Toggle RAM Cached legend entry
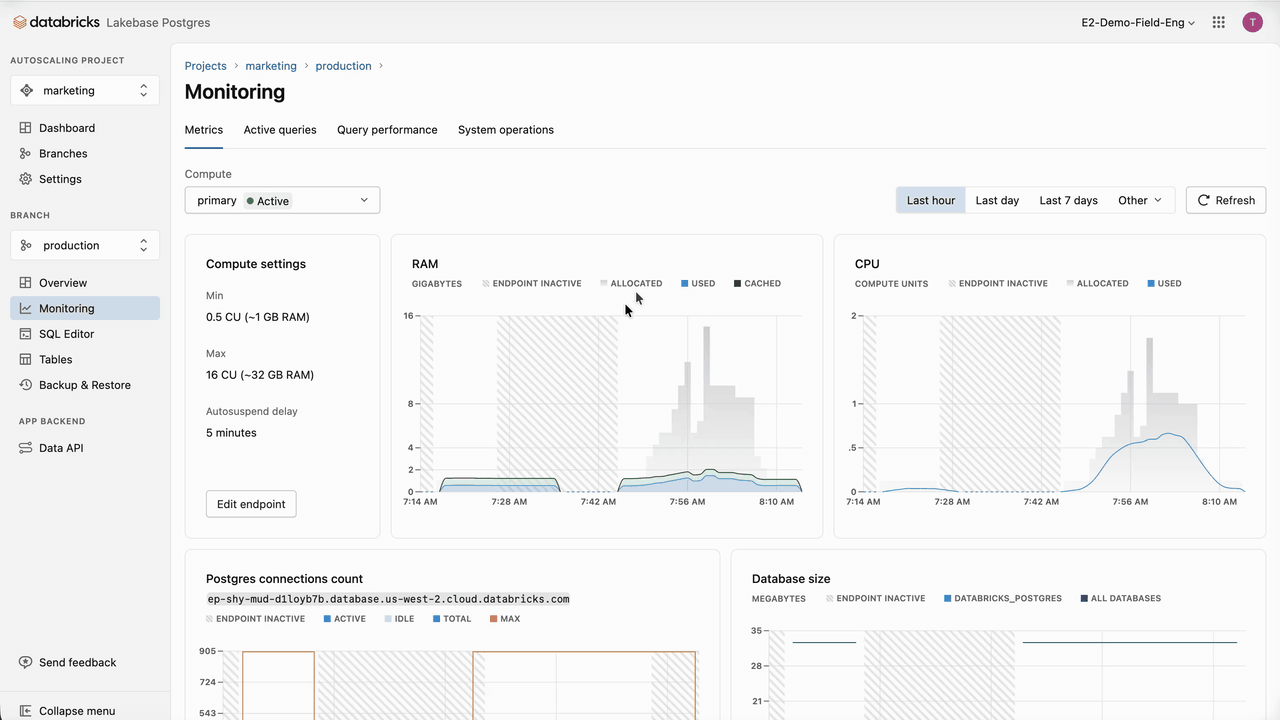Image resolution: width=1280 pixels, height=720 pixels. coord(757,283)
